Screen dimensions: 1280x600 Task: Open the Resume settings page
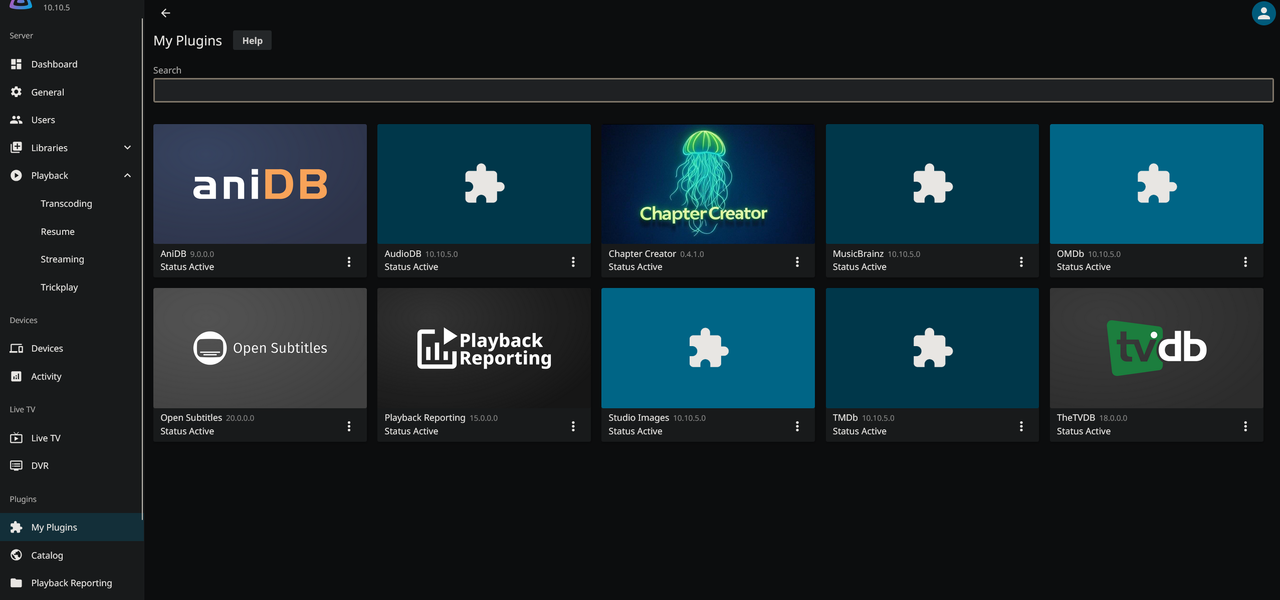tap(58, 232)
